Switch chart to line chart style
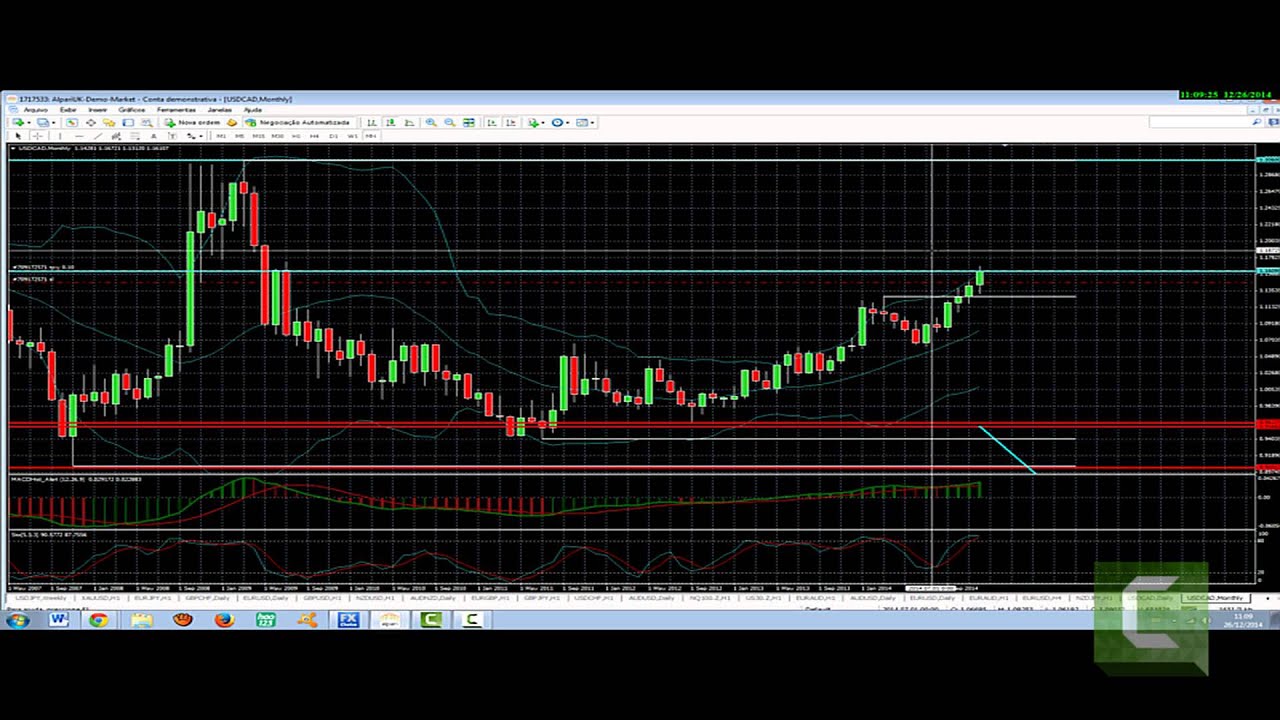 (409, 122)
